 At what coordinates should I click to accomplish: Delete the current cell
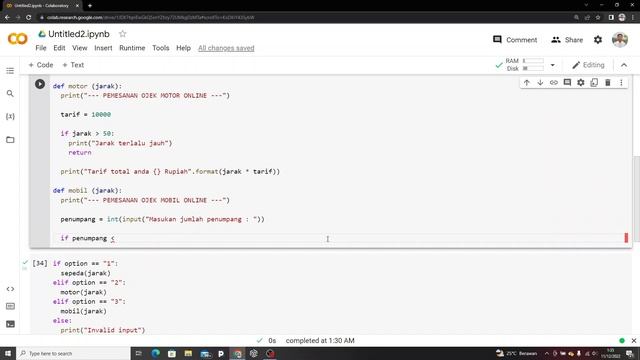pos(607,83)
